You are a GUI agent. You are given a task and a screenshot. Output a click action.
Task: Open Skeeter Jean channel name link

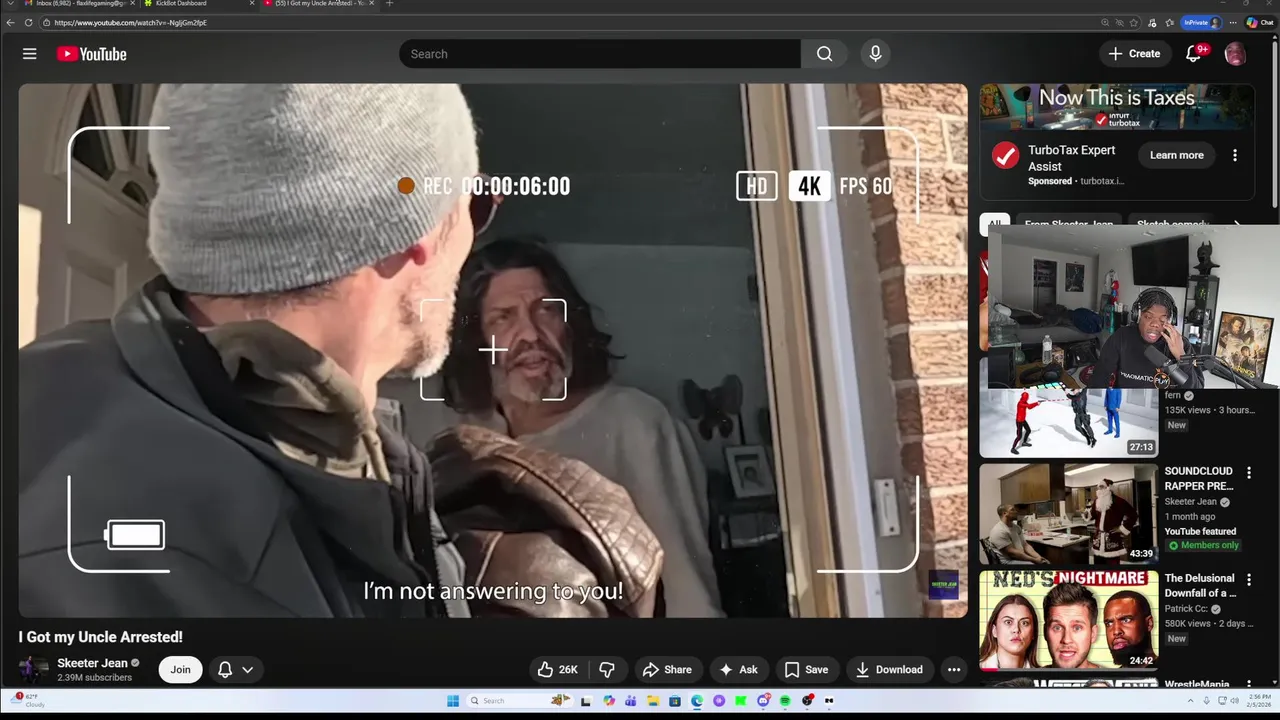(x=92, y=663)
